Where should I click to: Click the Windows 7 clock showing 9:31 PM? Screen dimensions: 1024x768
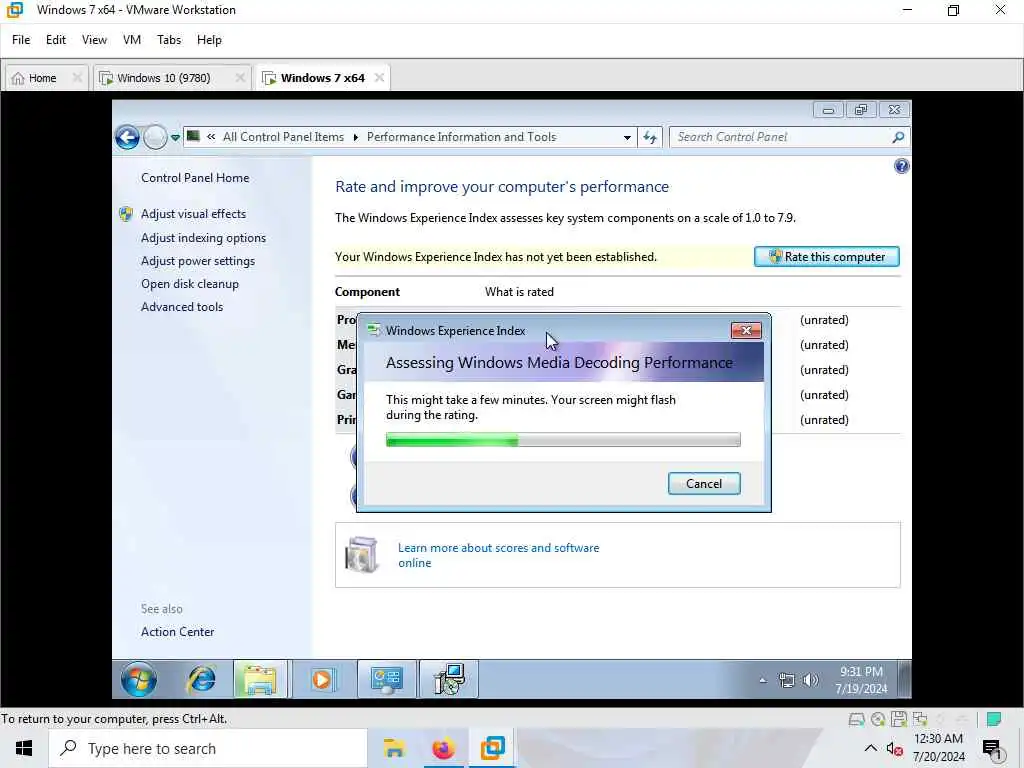(861, 680)
